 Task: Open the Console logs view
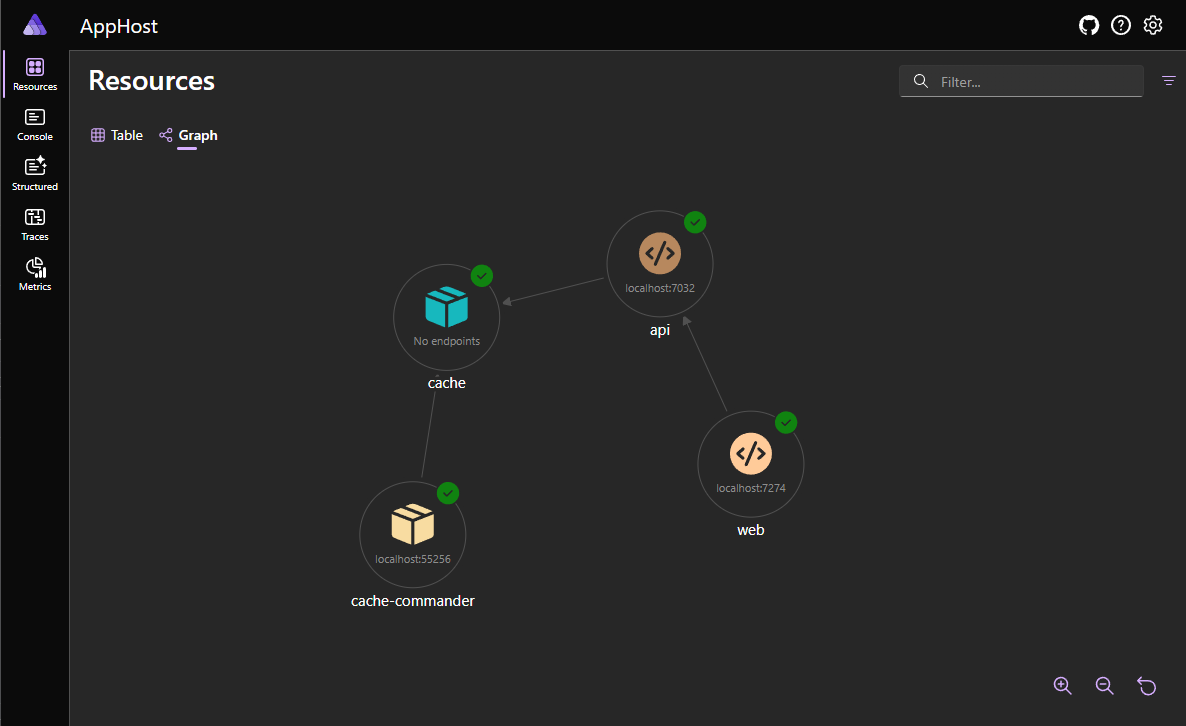tap(34, 122)
